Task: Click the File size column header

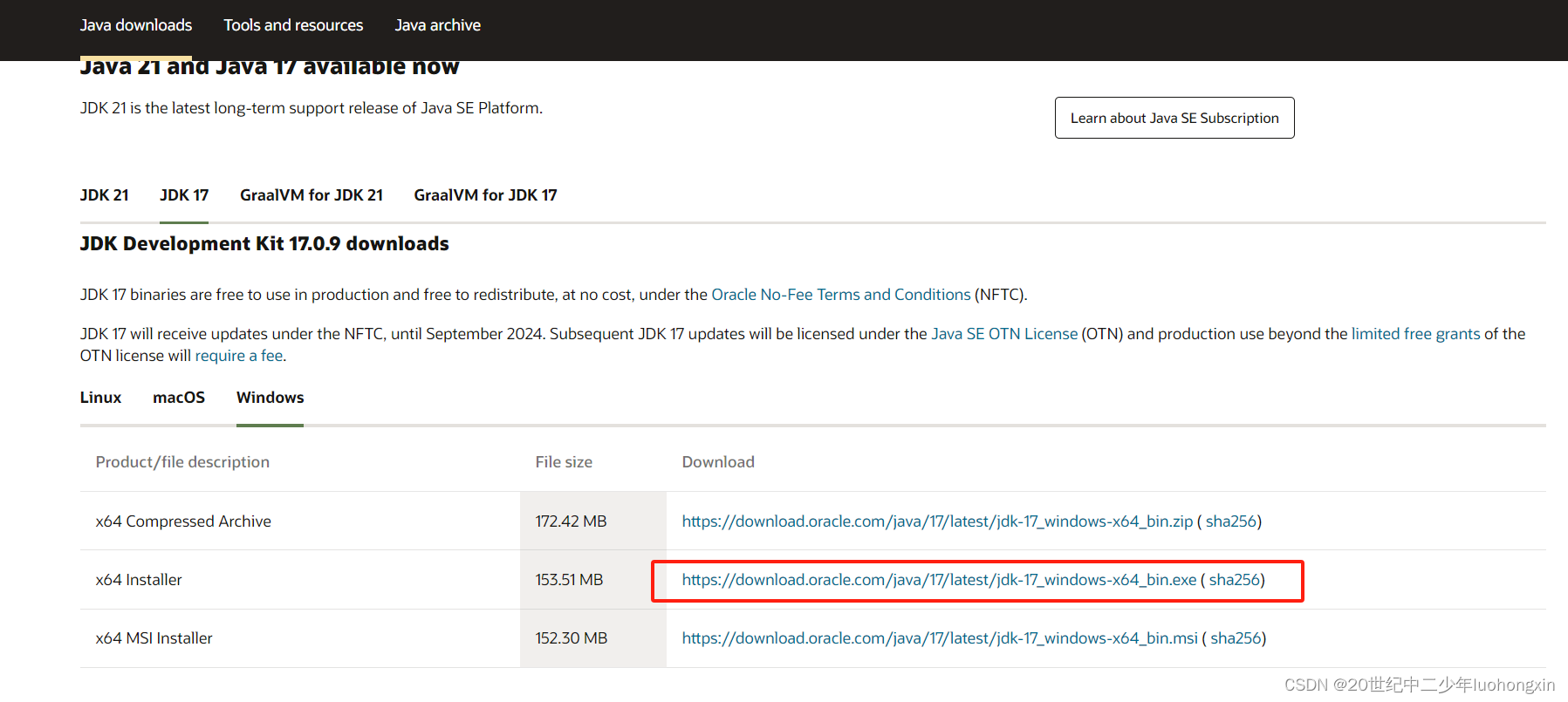Action: [x=564, y=462]
